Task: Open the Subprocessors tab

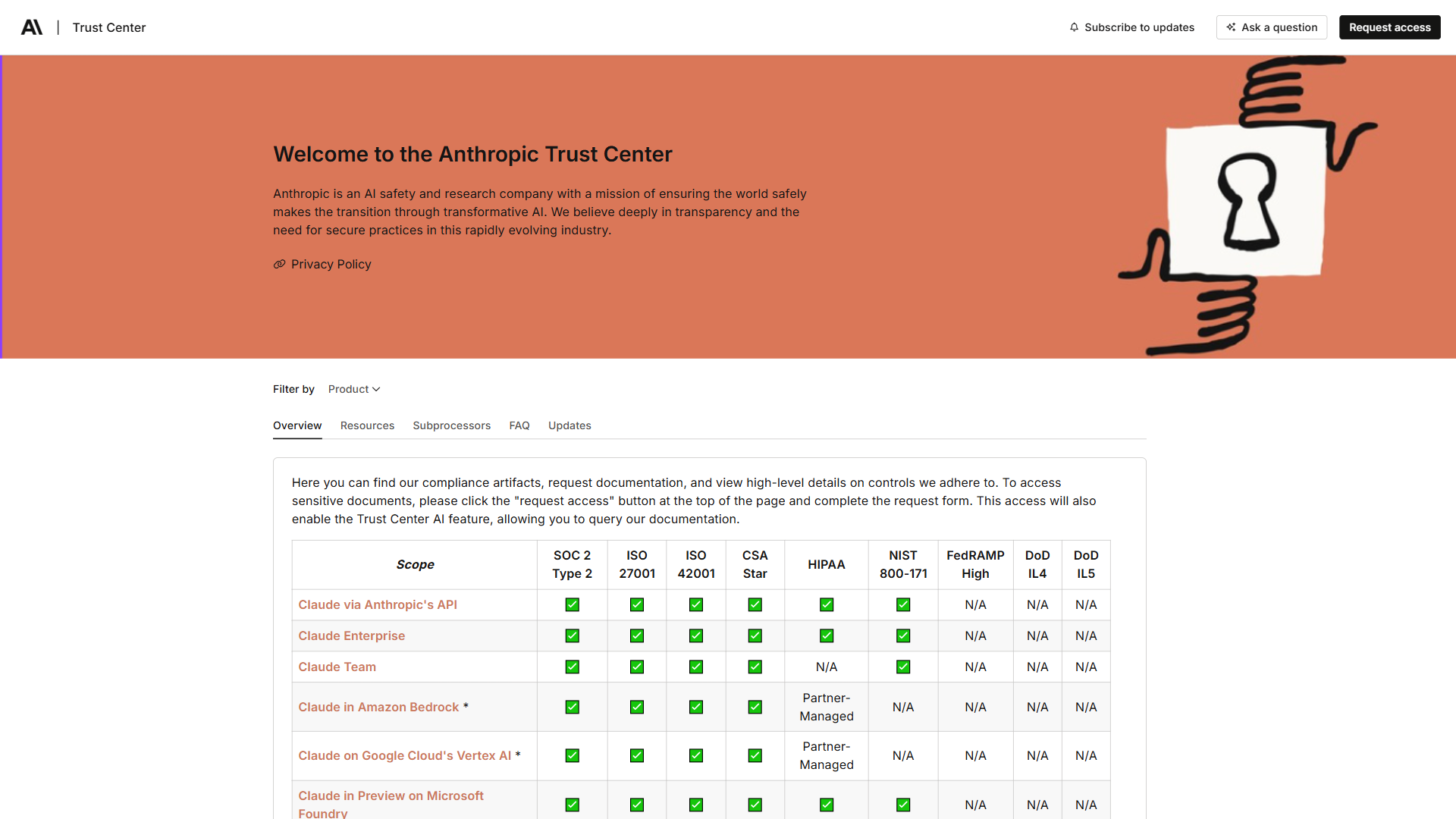Action: tap(451, 425)
